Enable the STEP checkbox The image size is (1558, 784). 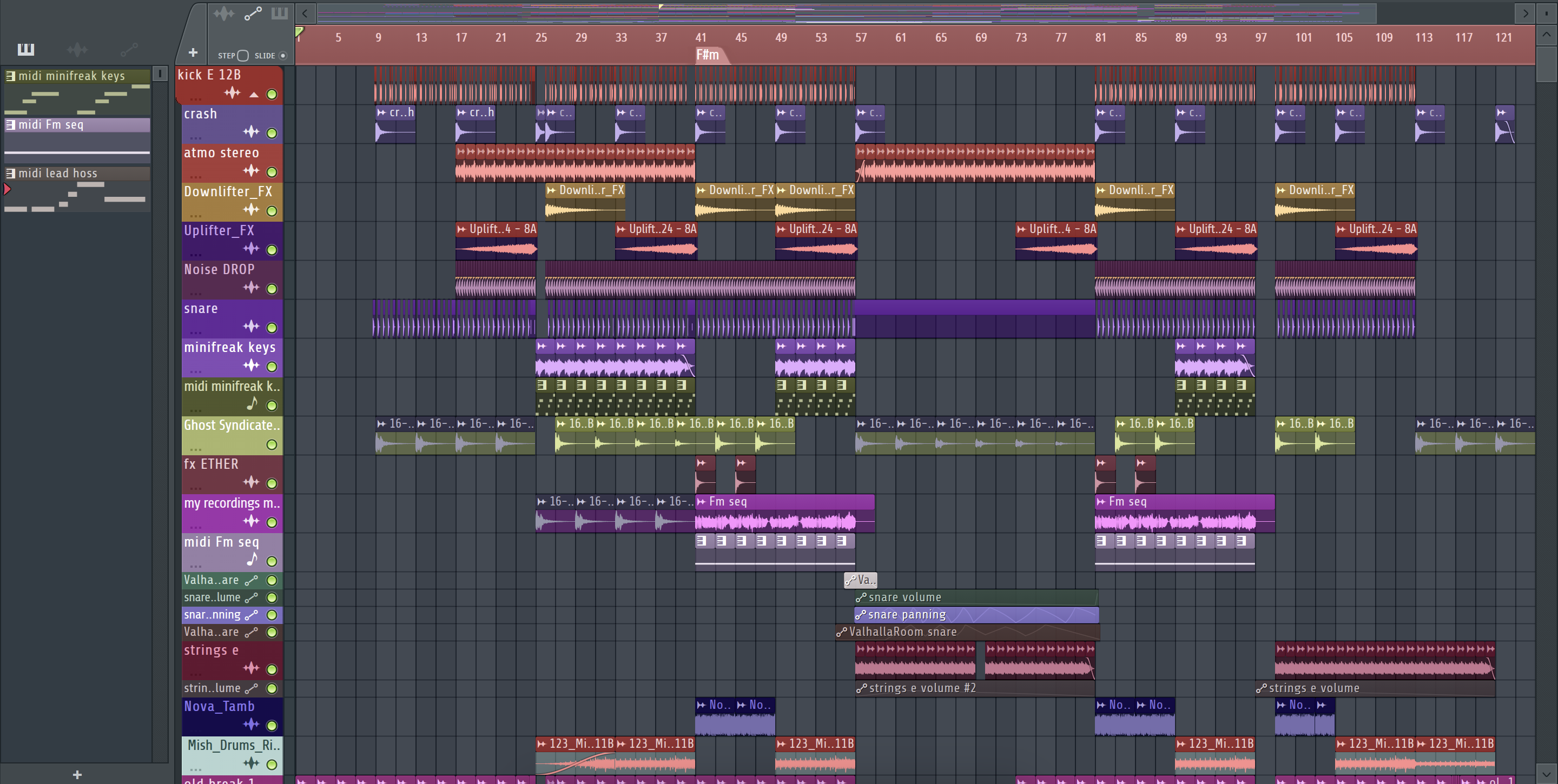pos(242,56)
